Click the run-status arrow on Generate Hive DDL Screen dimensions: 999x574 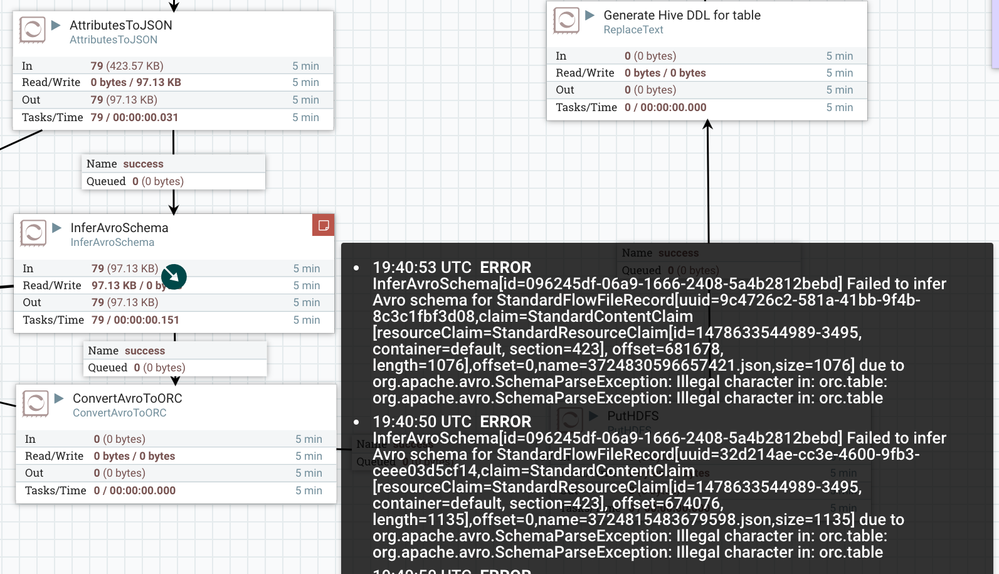tap(589, 15)
